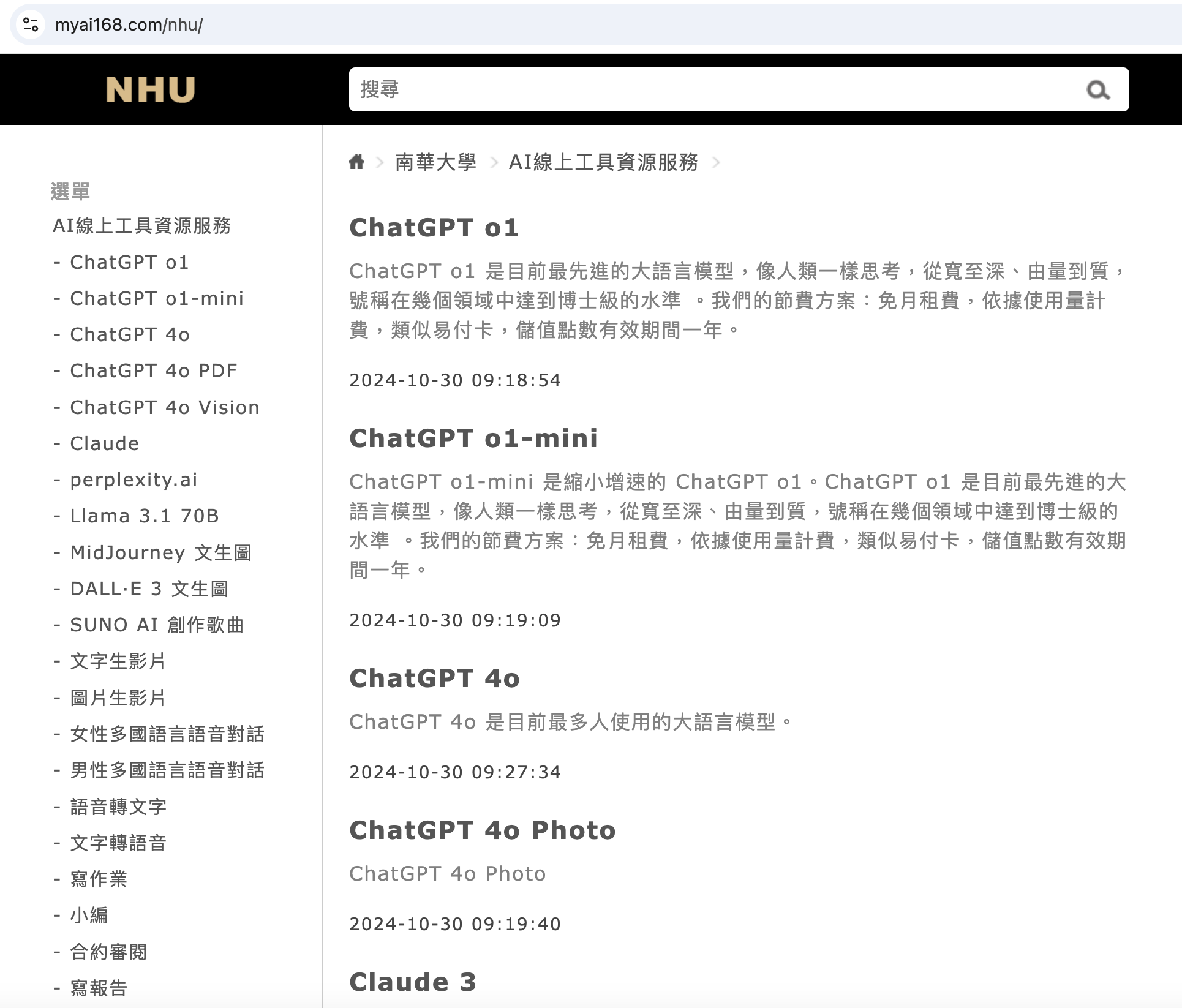
Task: Open 男性多國語言語音對話 sidebar item
Action: (x=167, y=770)
